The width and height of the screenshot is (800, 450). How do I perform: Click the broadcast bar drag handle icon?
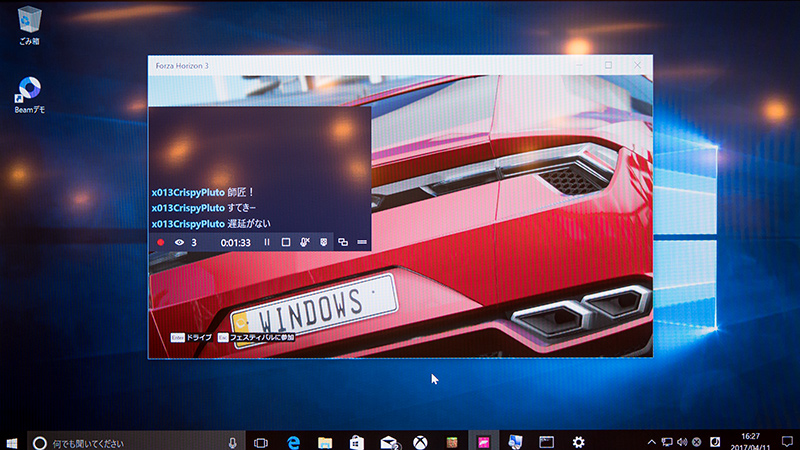tap(362, 242)
